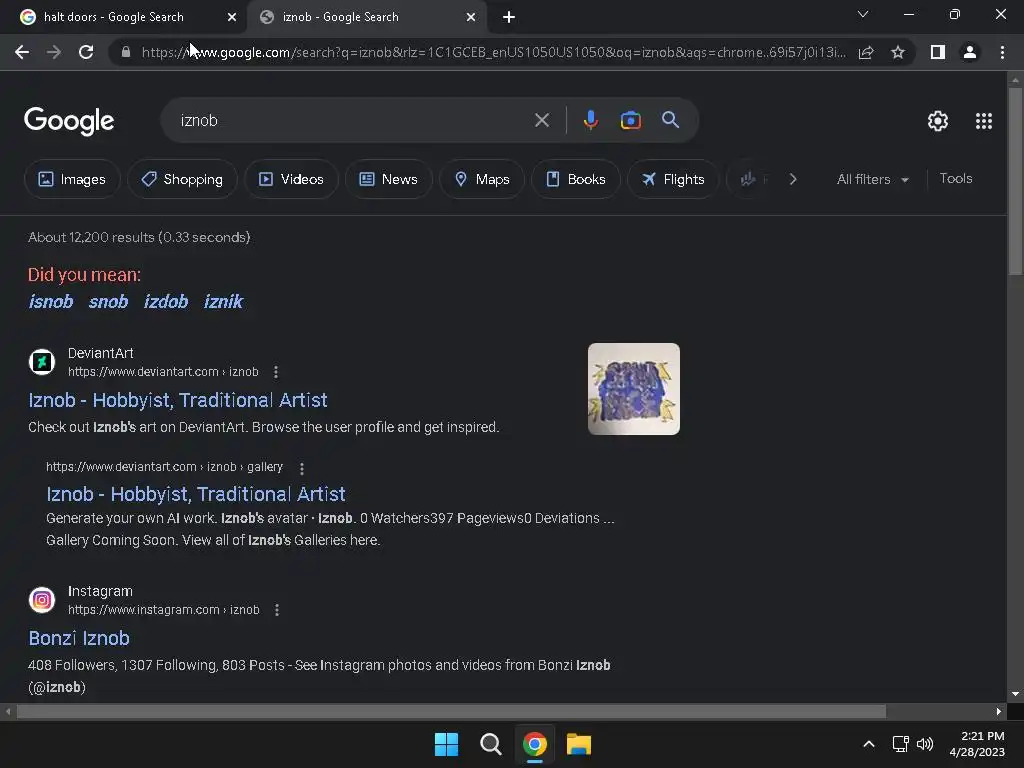Open Google apps grid
This screenshot has width=1024, height=768.
(x=984, y=121)
